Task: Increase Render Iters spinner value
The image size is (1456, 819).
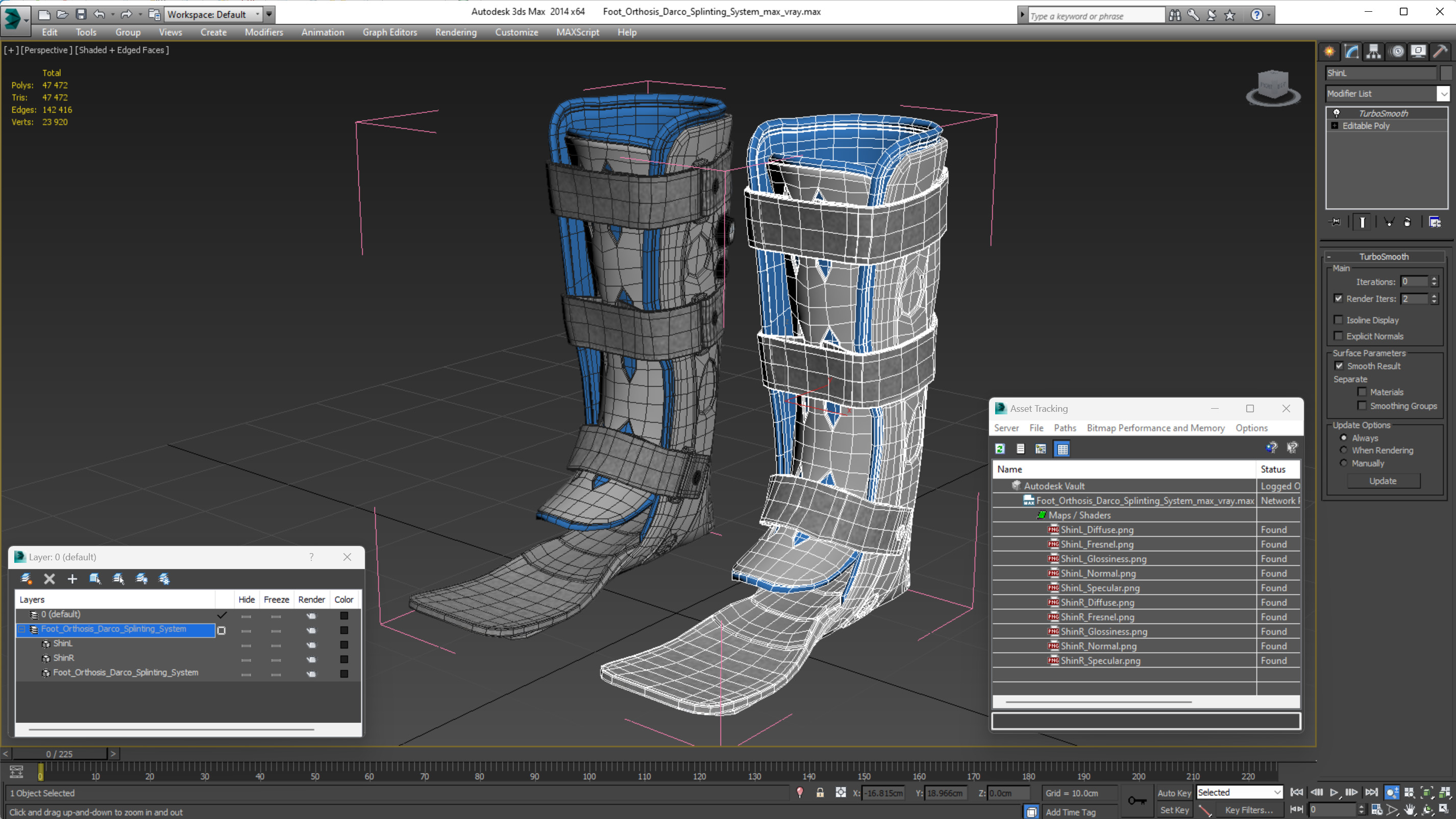Action: coord(1435,295)
